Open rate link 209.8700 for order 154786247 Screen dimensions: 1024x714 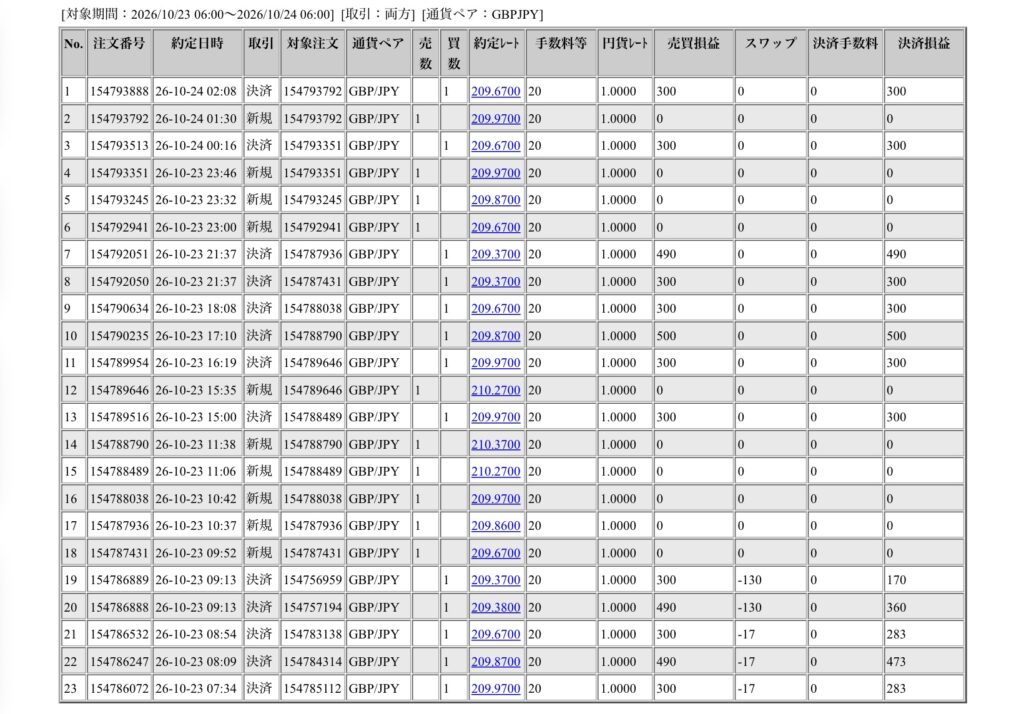coord(496,661)
